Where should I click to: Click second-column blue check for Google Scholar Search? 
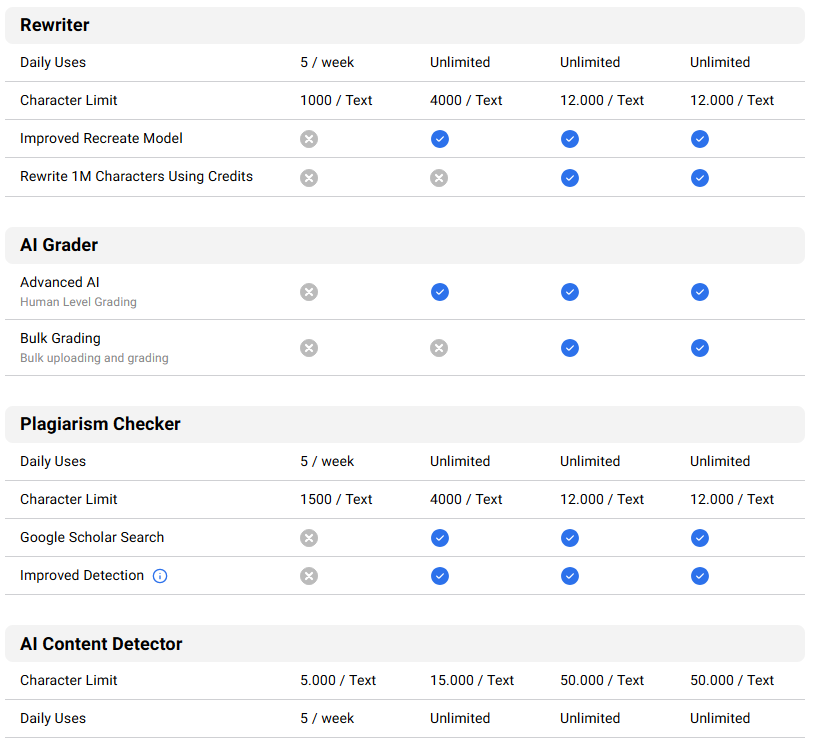coord(440,538)
